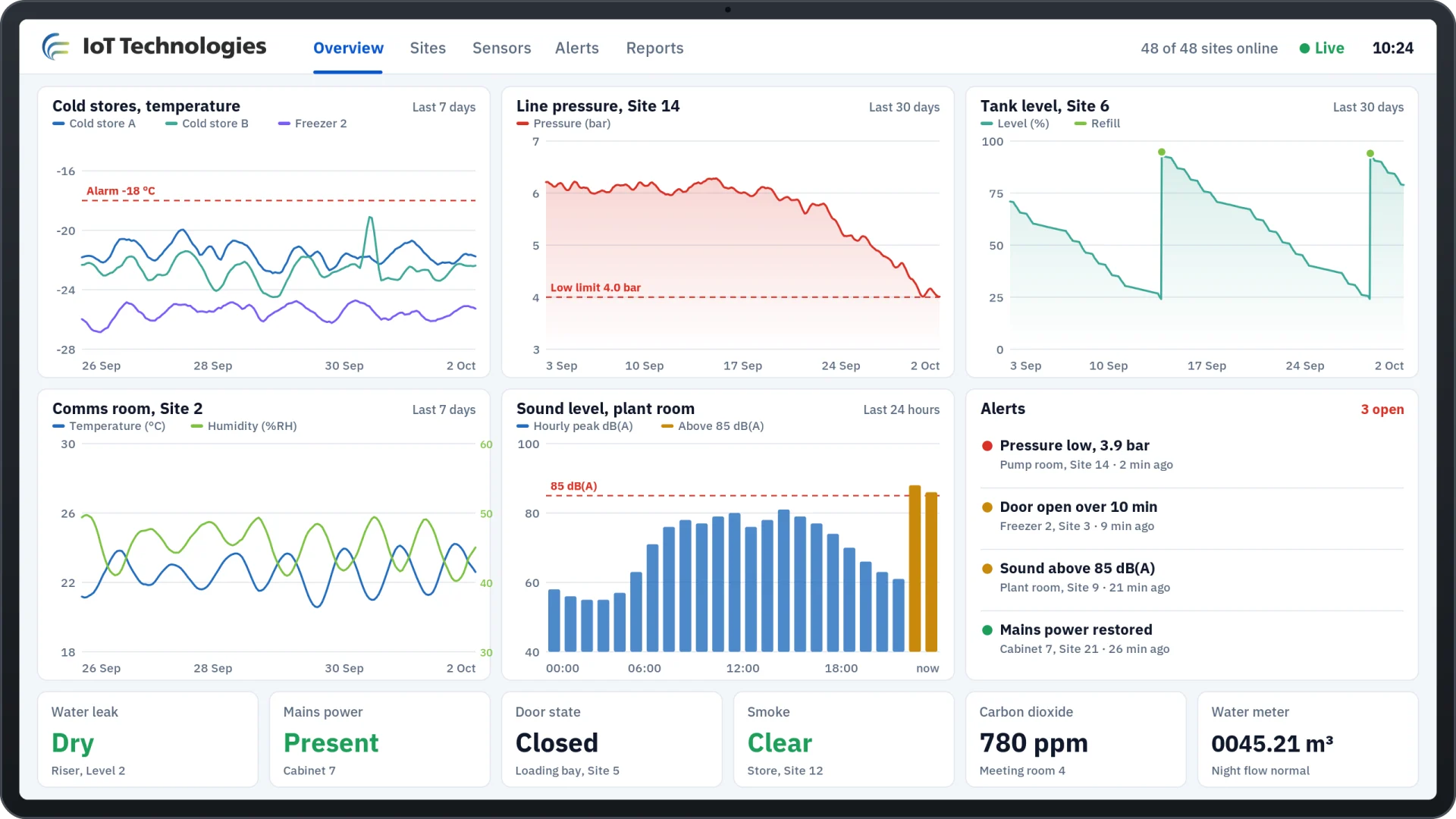Screen dimensions: 1456x819
Task: Click the 48 of 48 sites online text
Action: [1209, 49]
